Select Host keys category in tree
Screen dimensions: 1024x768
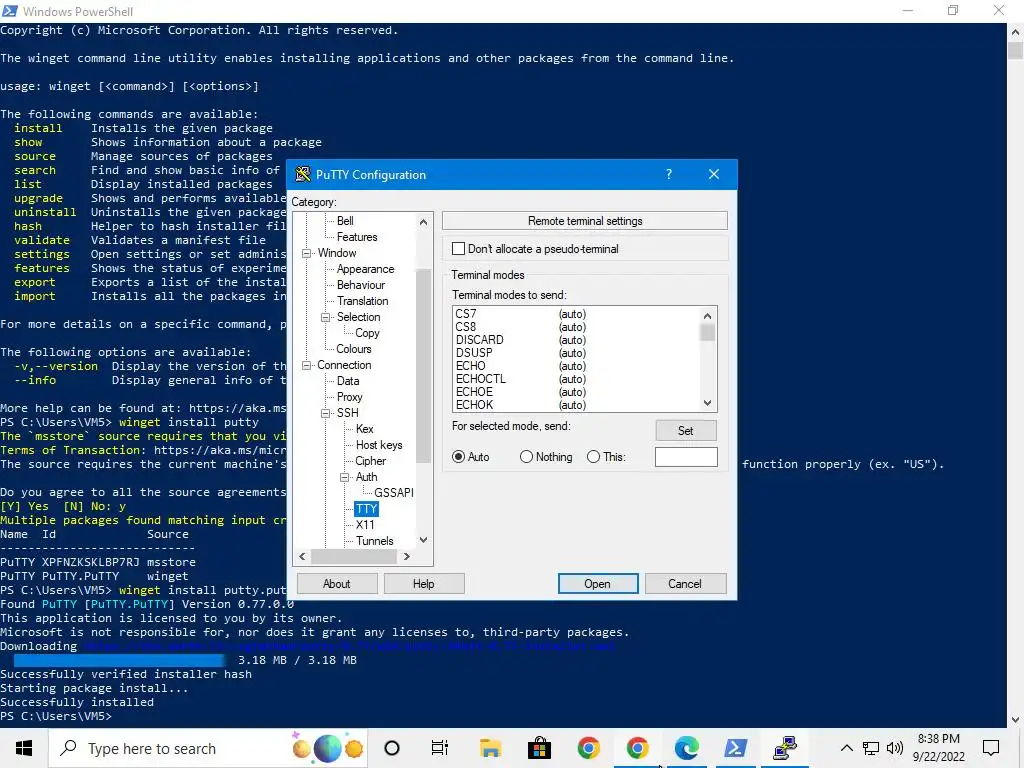click(379, 445)
